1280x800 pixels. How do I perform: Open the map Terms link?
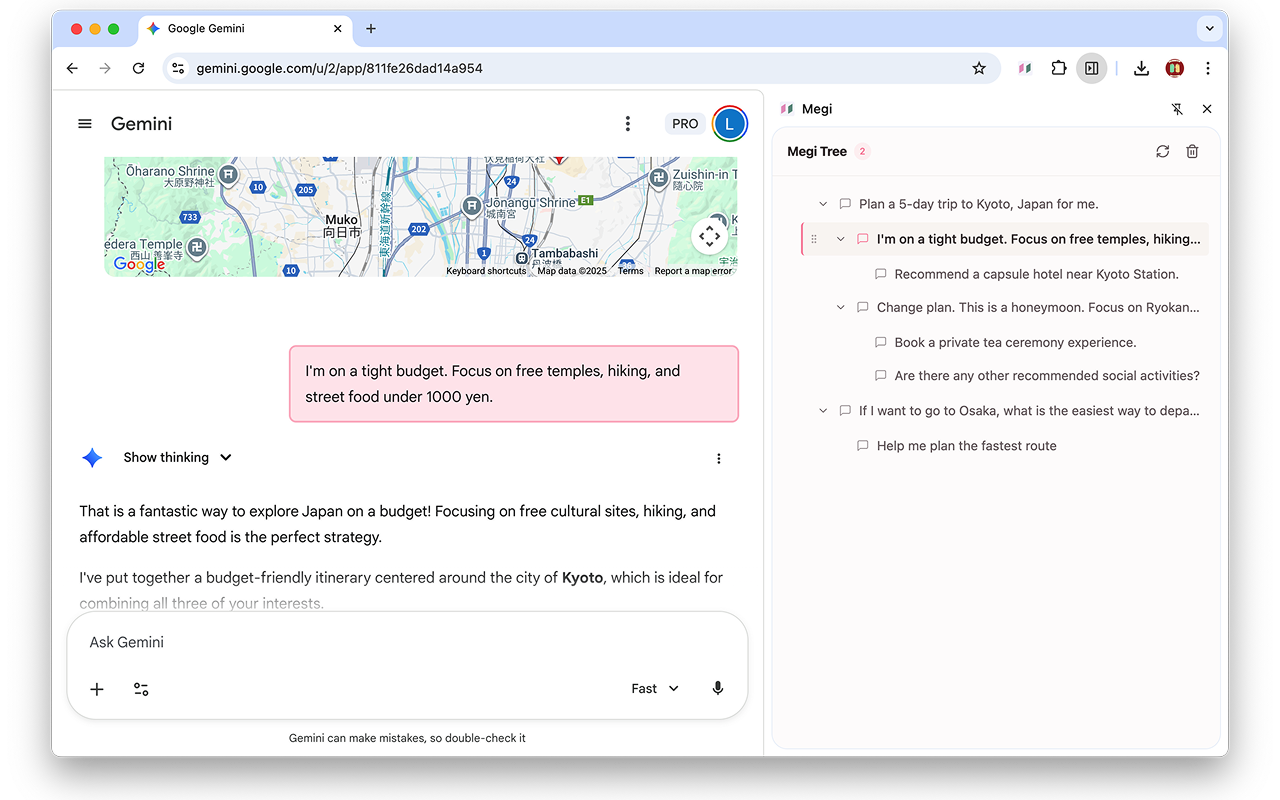coord(631,271)
